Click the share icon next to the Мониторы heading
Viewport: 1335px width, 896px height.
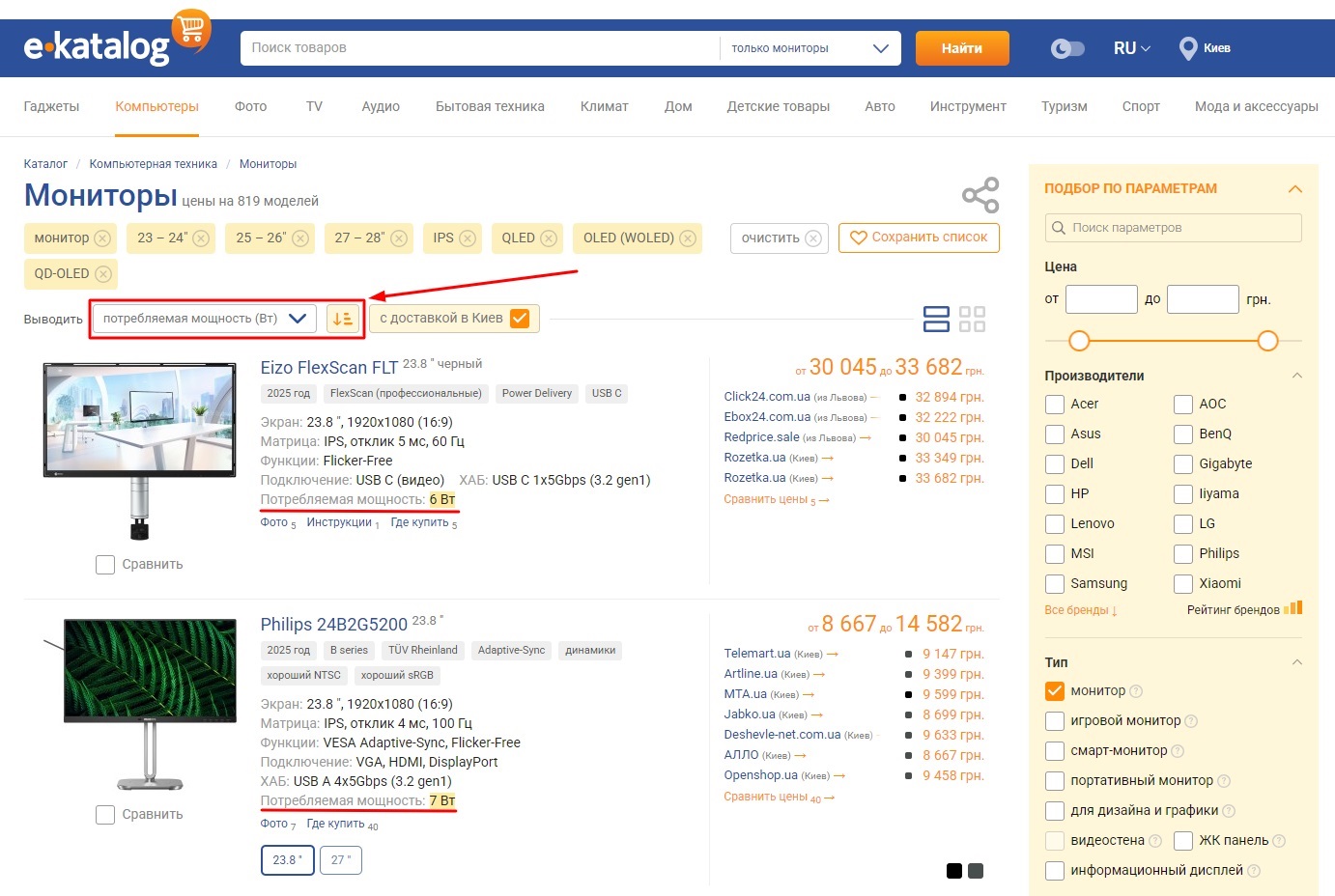pos(980,195)
